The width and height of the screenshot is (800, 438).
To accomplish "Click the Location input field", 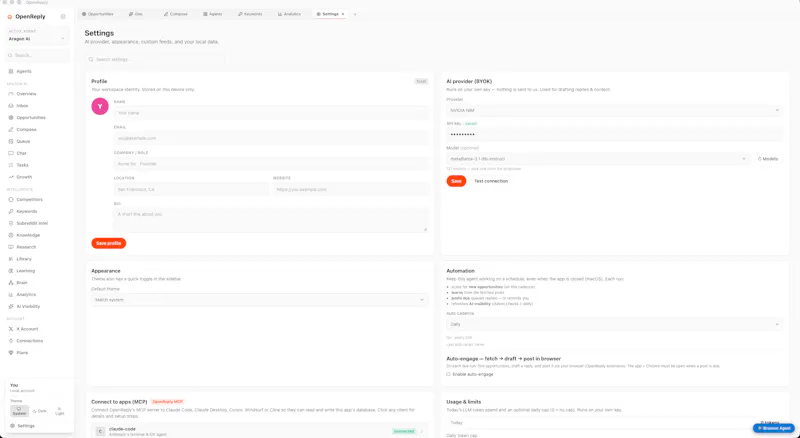I will [x=191, y=189].
